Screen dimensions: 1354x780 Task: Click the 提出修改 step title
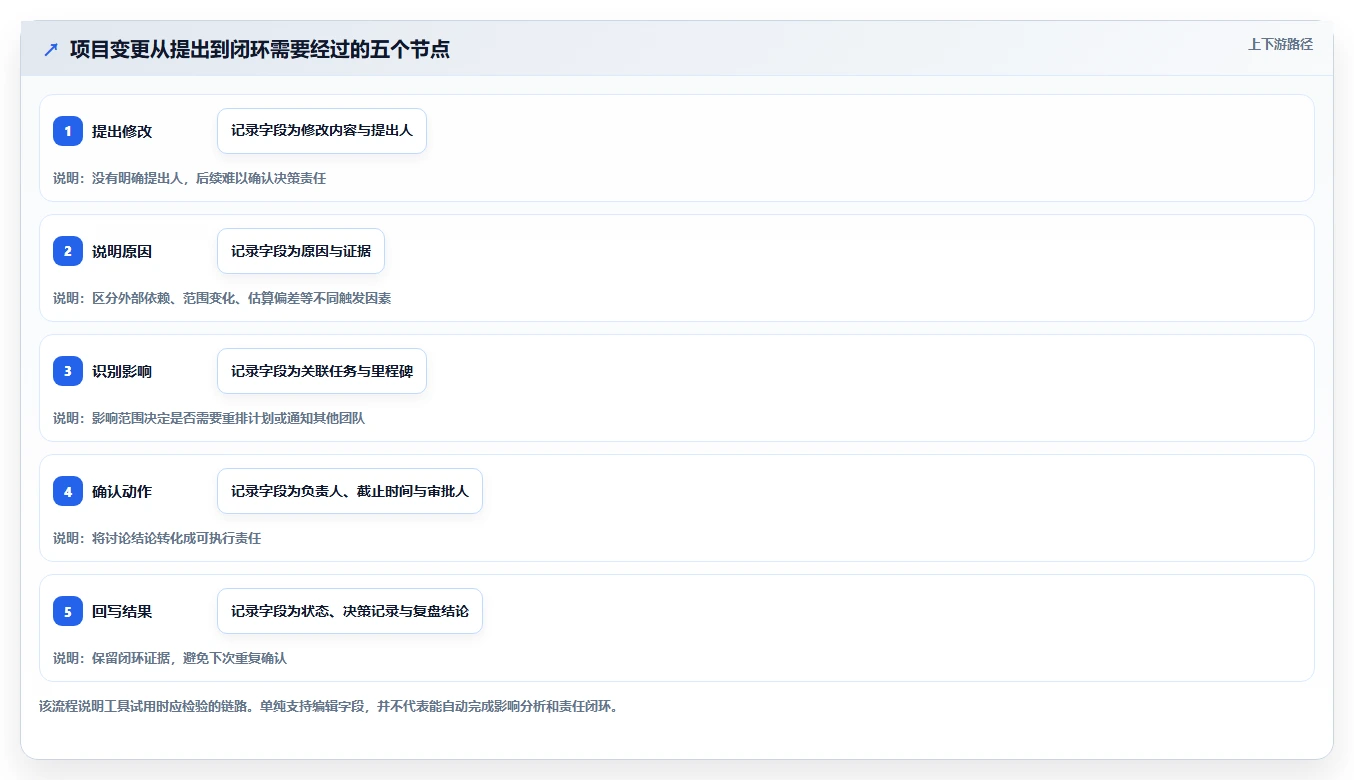[122, 131]
